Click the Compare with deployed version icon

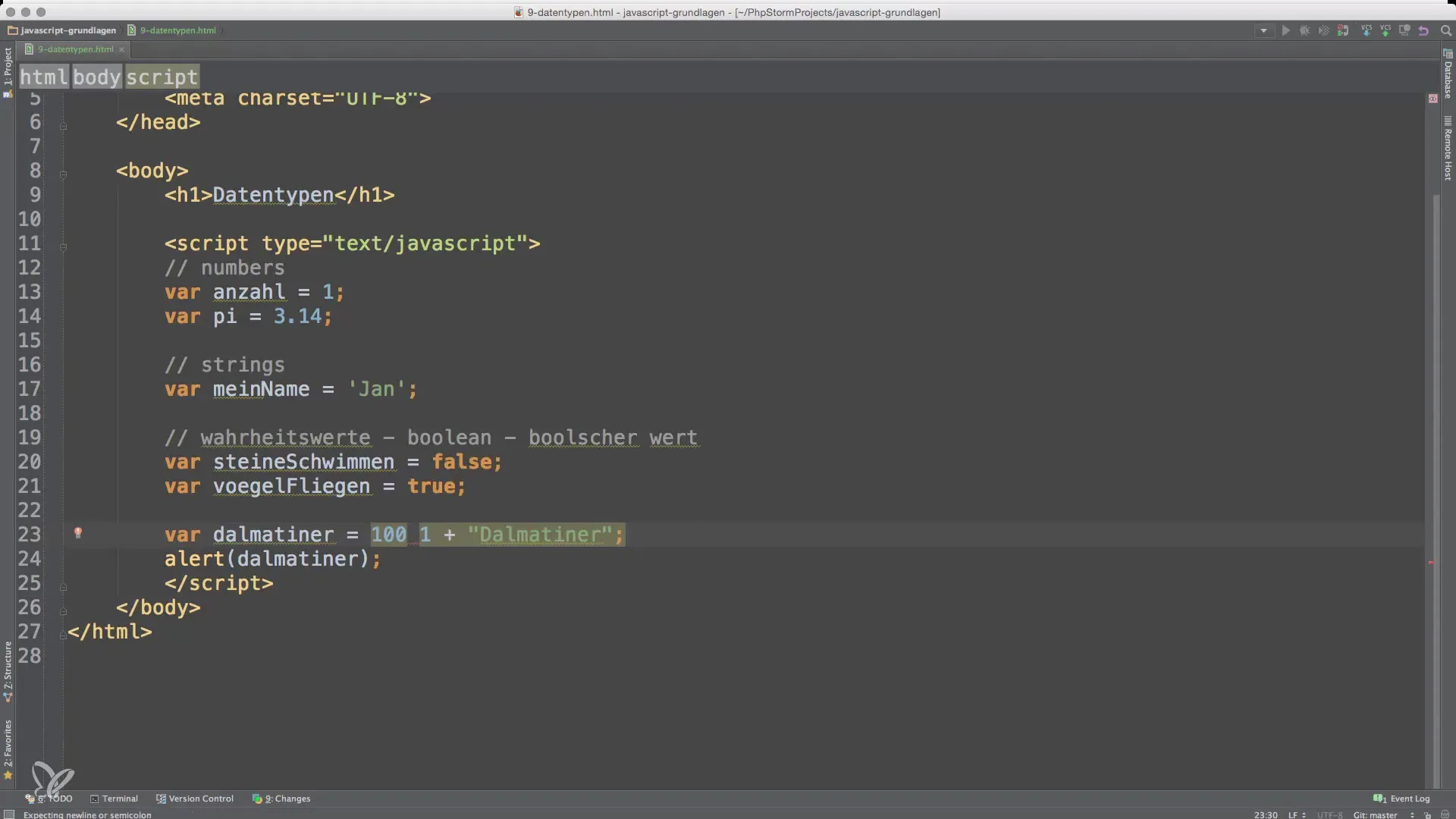[1404, 31]
